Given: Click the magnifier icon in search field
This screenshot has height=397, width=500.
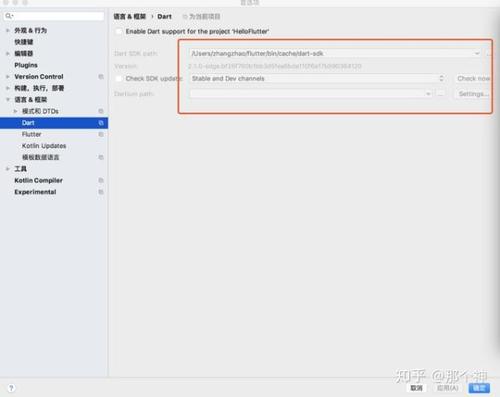Looking at the screenshot, I should 9,16.
